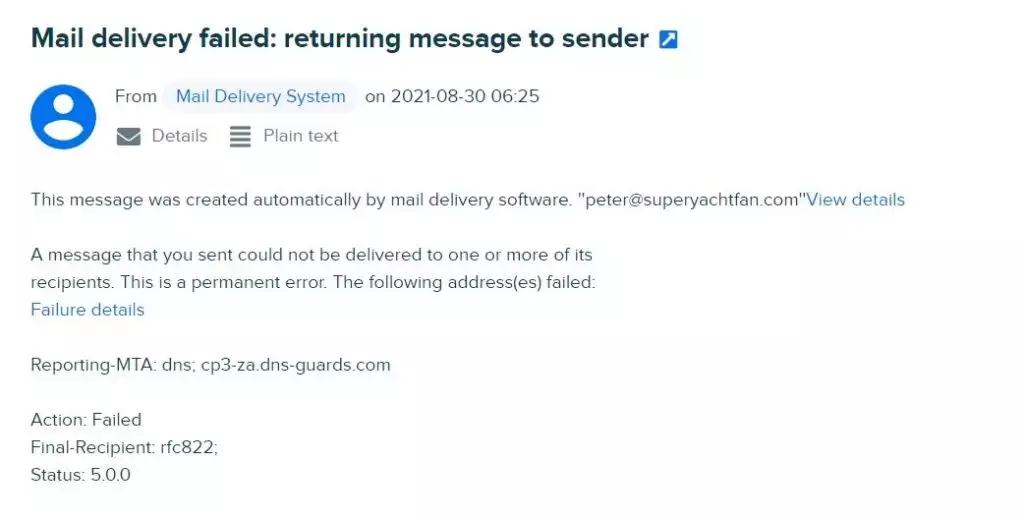Click the Status: 5.0.0 line
This screenshot has width=1024, height=520.
point(80,475)
